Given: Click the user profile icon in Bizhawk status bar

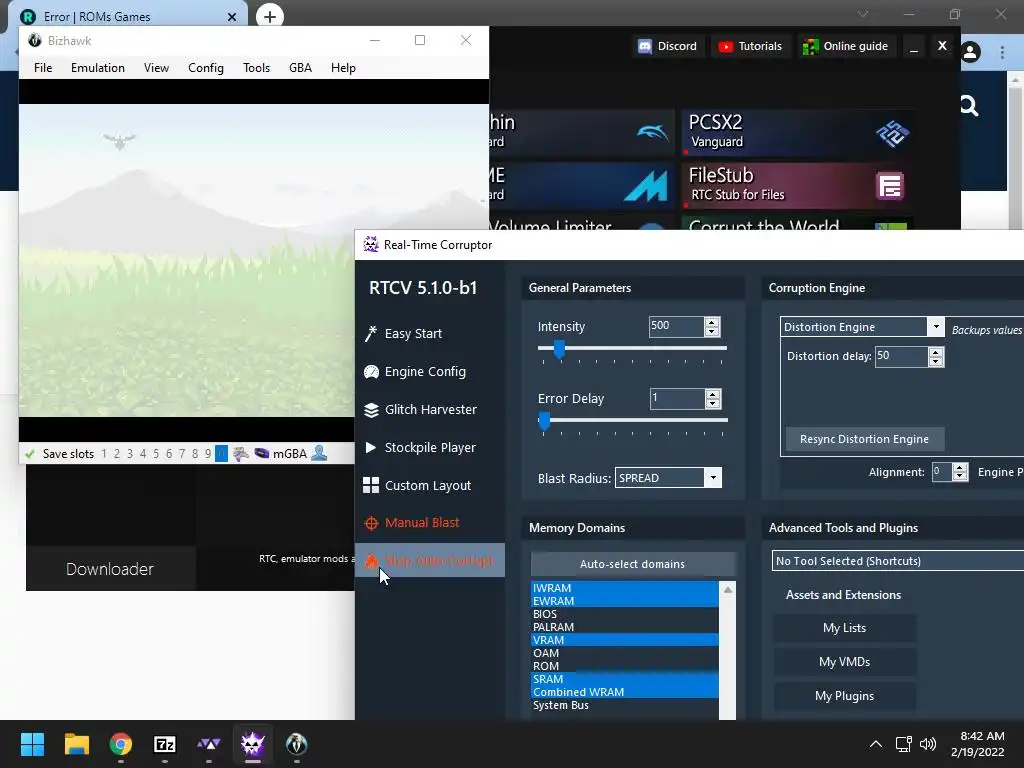Looking at the screenshot, I should point(319,453).
